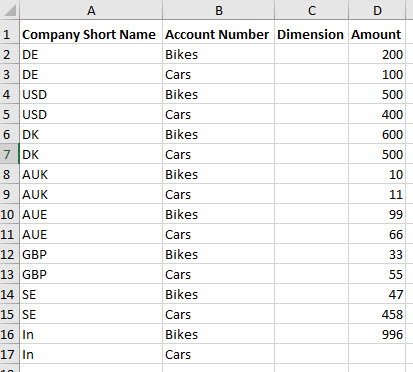Screen dimensions: 413x372
Task: Click the Amount header cell
Action: (377, 34)
